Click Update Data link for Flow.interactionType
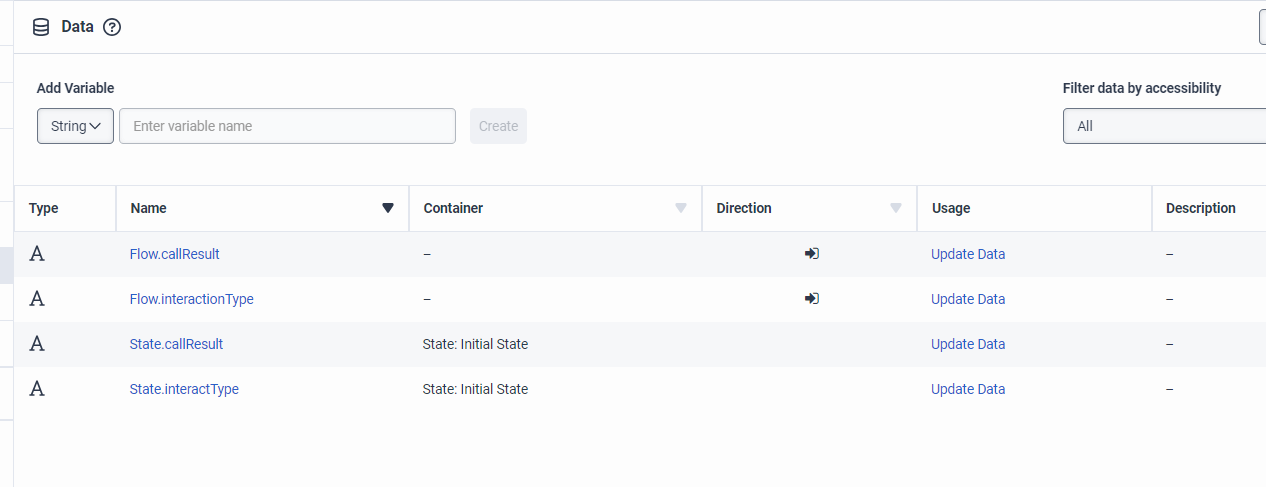The width and height of the screenshot is (1266, 487). [x=968, y=299]
